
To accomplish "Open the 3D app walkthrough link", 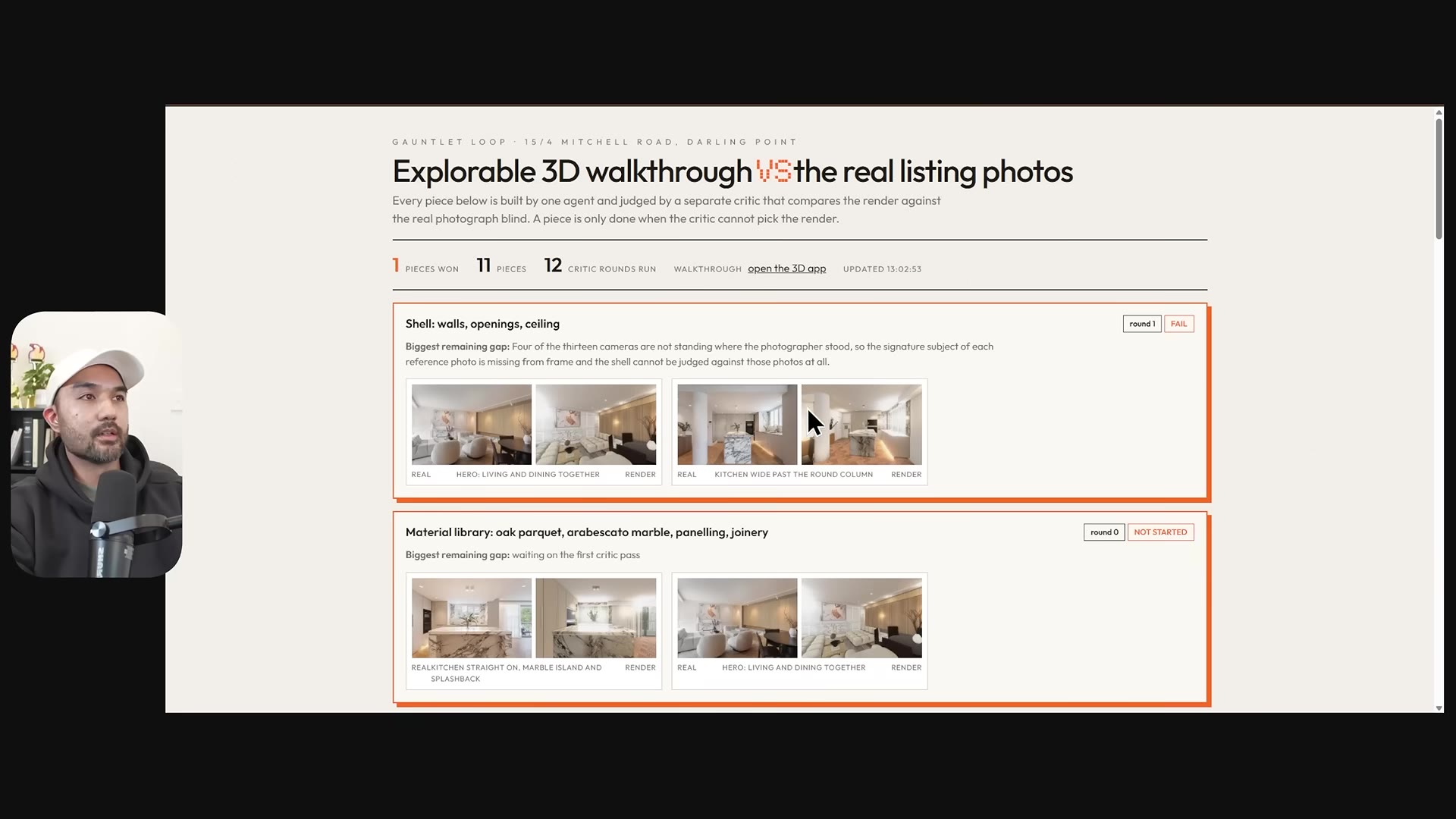I will pyautogui.click(x=786, y=268).
